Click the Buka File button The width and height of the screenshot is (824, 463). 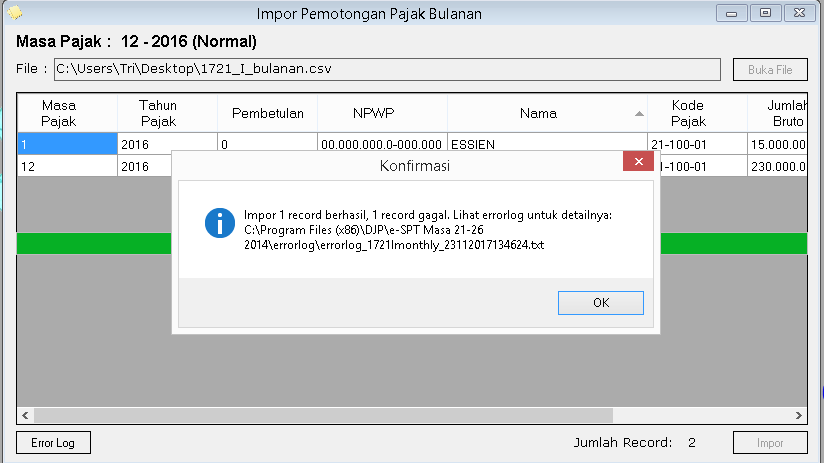[x=770, y=69]
